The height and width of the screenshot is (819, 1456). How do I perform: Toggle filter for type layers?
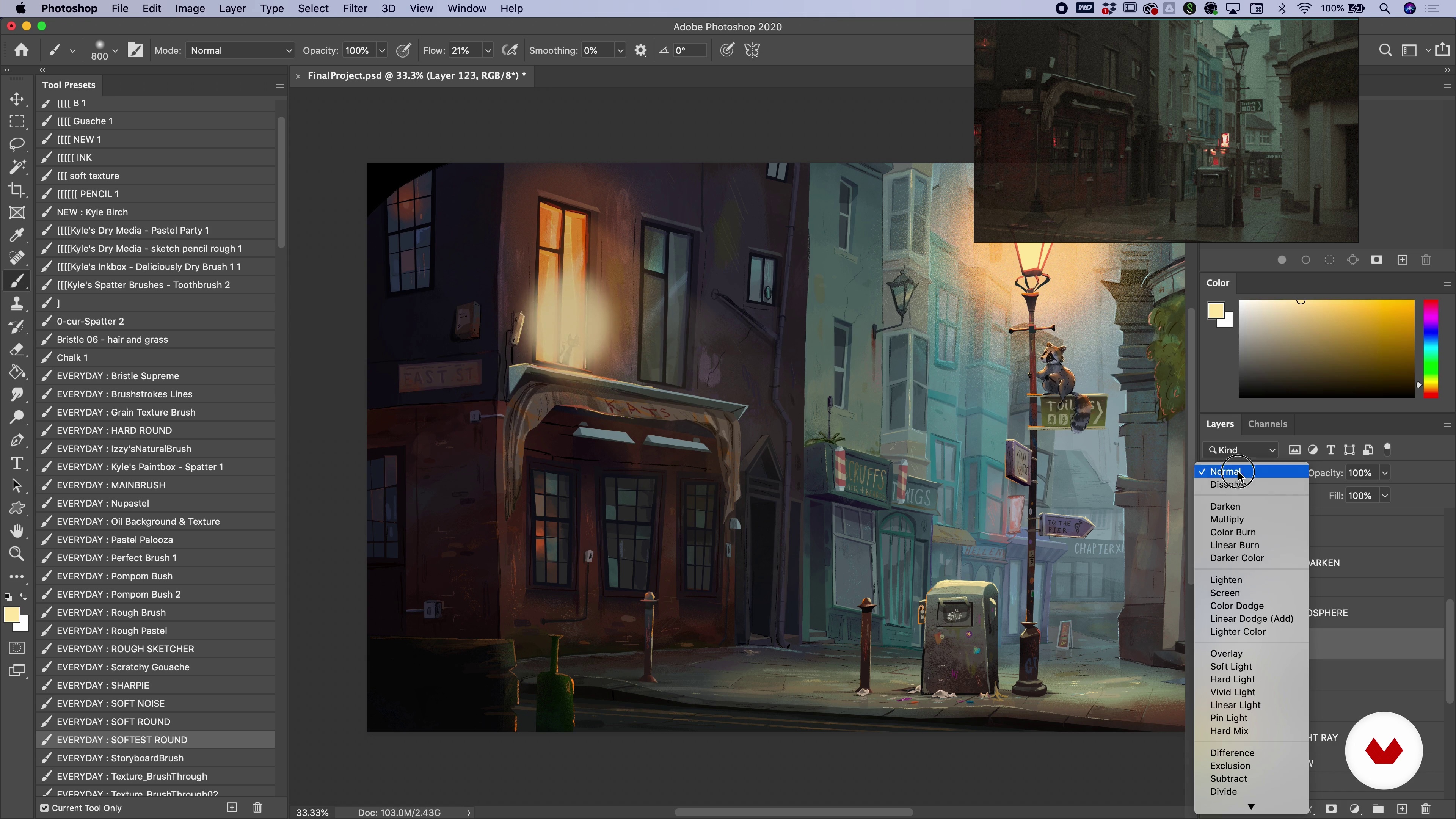(1331, 450)
